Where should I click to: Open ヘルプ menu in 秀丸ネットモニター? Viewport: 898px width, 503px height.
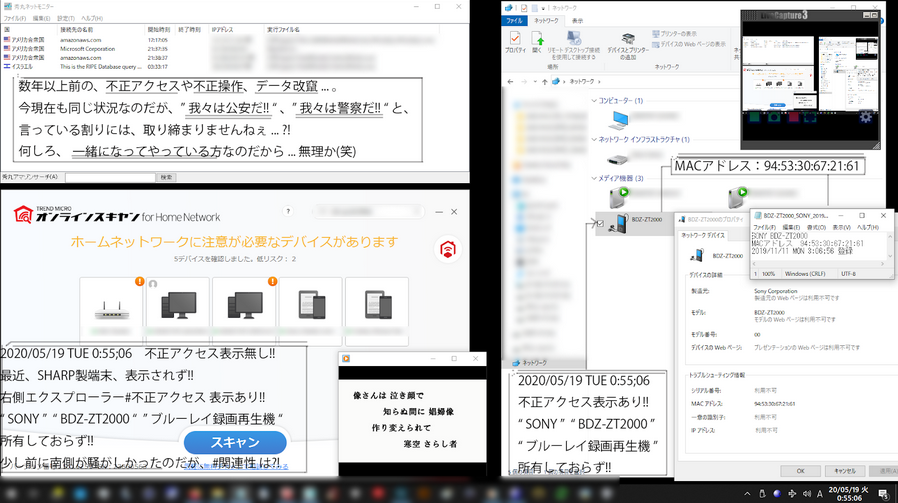(92, 18)
